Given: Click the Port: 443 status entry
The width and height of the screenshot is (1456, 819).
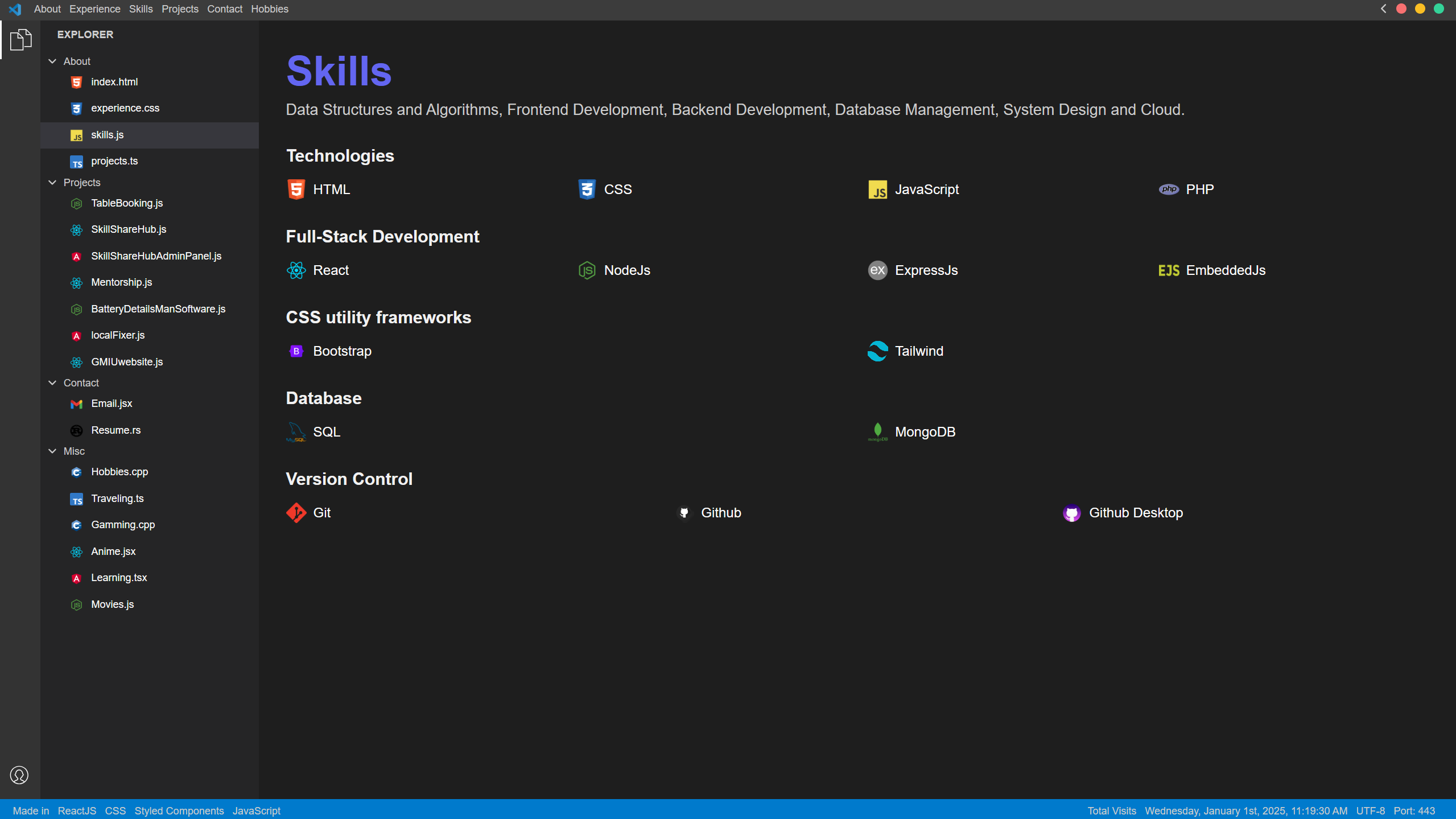Looking at the screenshot, I should [x=1414, y=810].
